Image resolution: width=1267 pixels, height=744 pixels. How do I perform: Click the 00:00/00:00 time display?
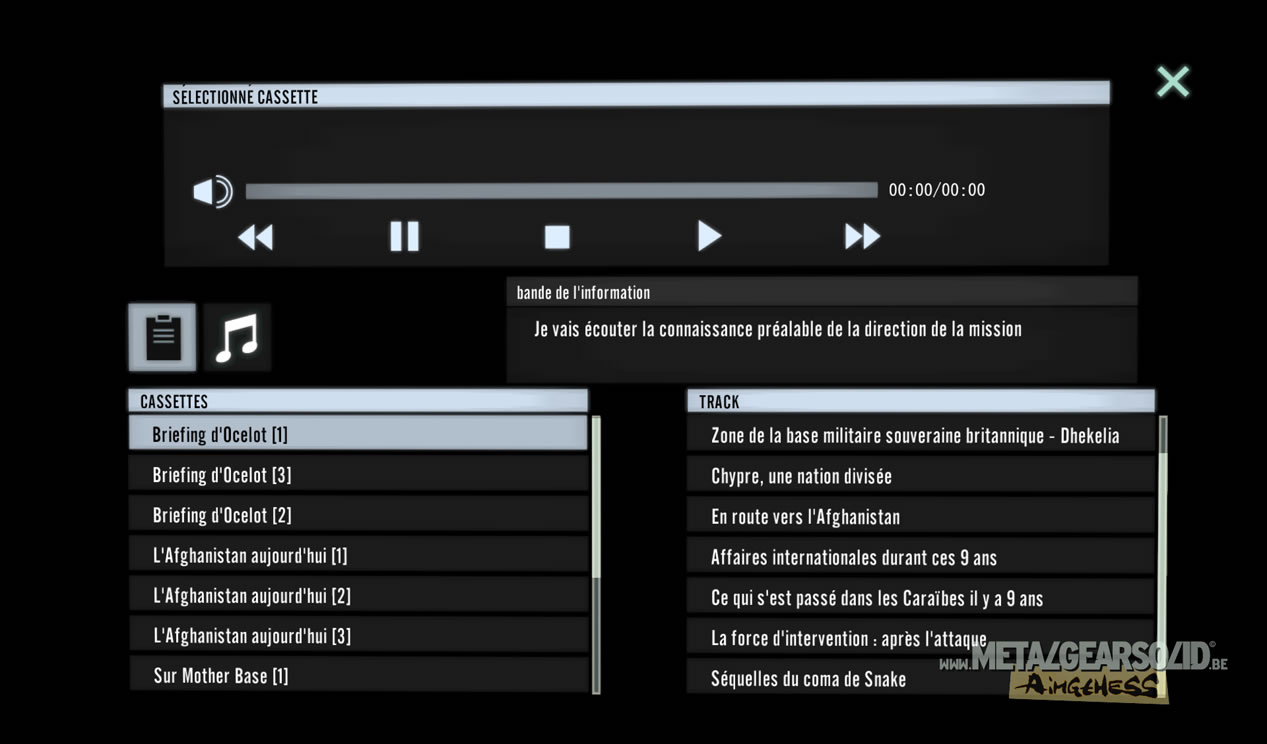coord(937,190)
